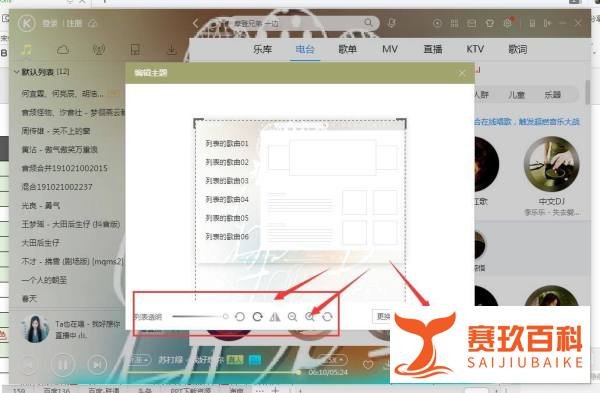
Task: Open the skin shirt icon in header
Action: 489,23
